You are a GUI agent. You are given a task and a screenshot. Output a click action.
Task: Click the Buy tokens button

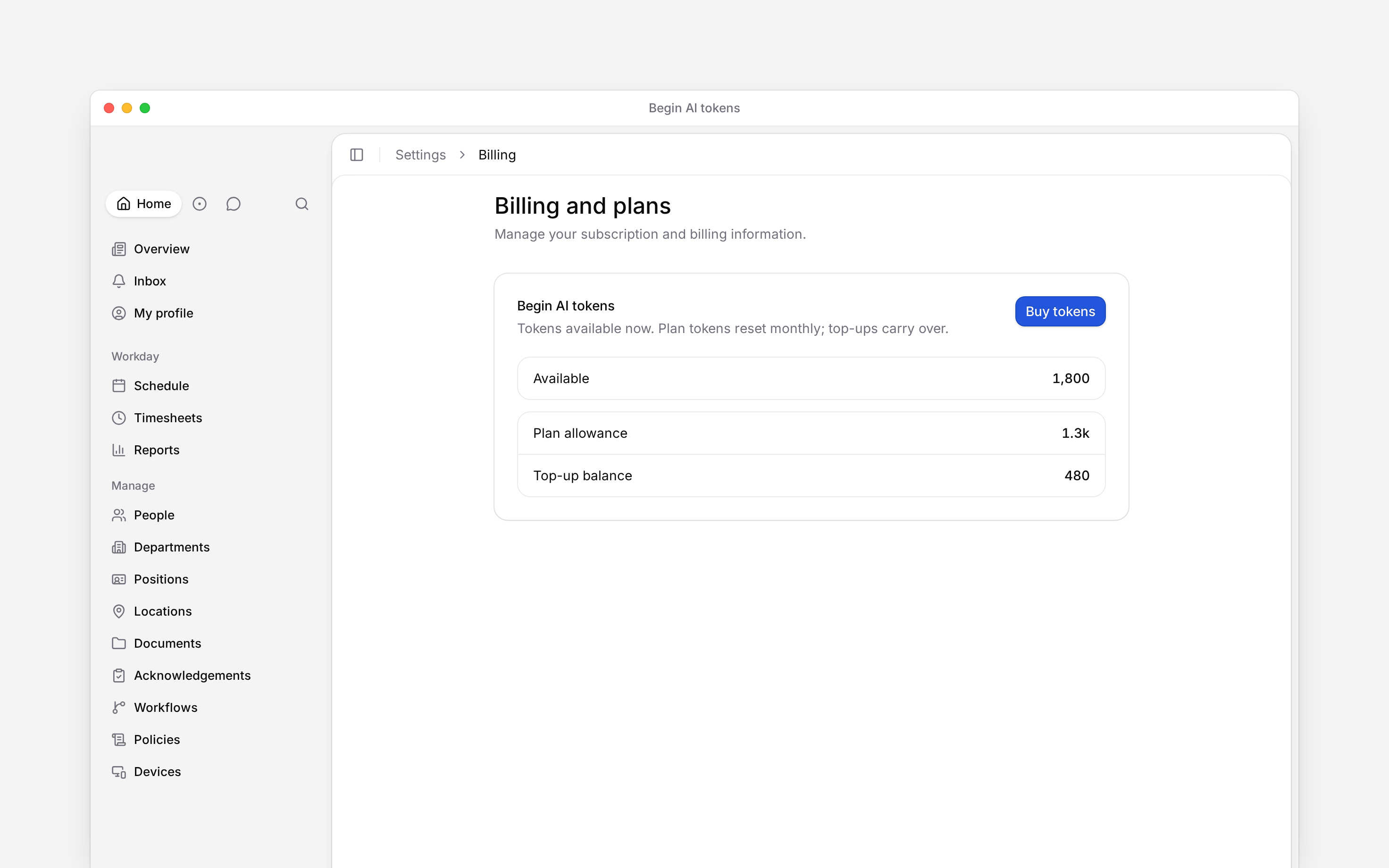tap(1060, 311)
